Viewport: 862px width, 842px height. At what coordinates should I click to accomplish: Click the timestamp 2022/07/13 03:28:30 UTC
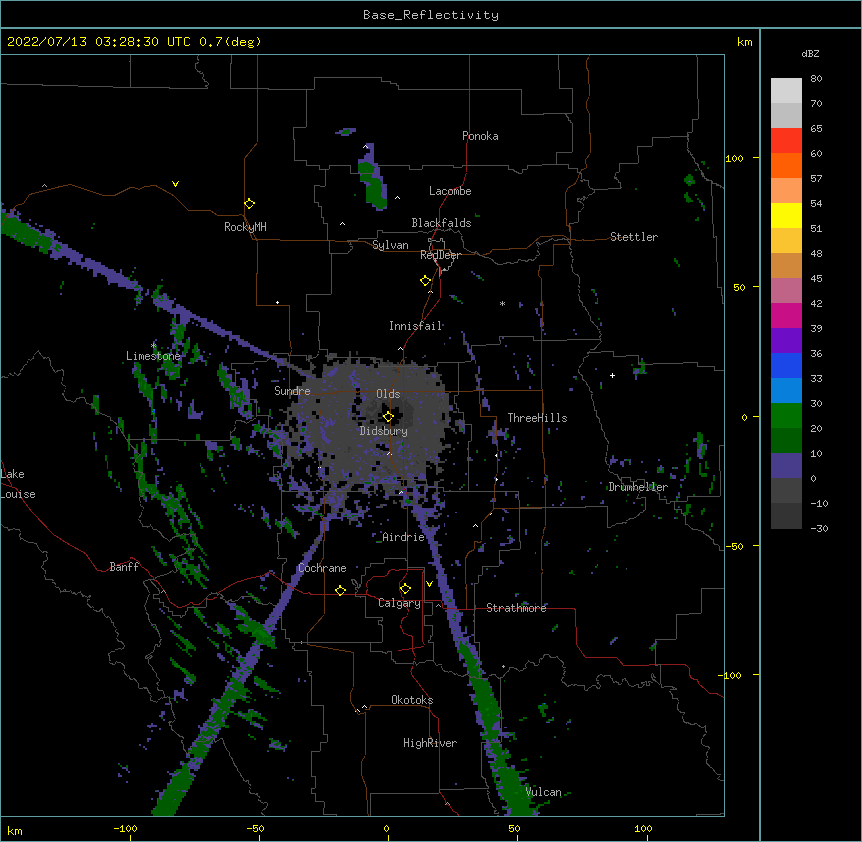point(98,42)
